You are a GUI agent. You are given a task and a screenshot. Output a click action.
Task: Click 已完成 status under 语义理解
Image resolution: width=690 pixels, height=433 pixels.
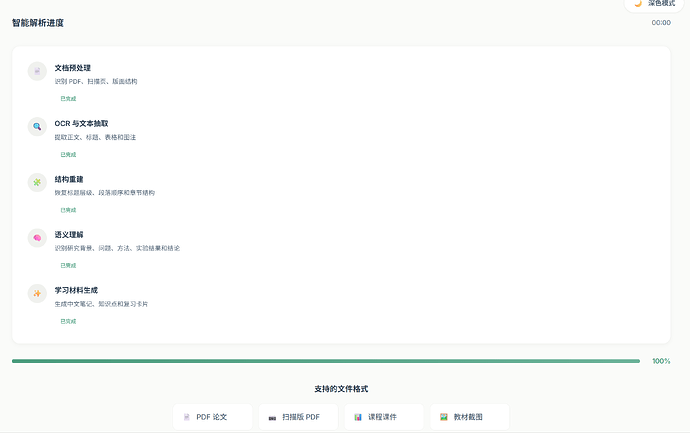coord(68,265)
